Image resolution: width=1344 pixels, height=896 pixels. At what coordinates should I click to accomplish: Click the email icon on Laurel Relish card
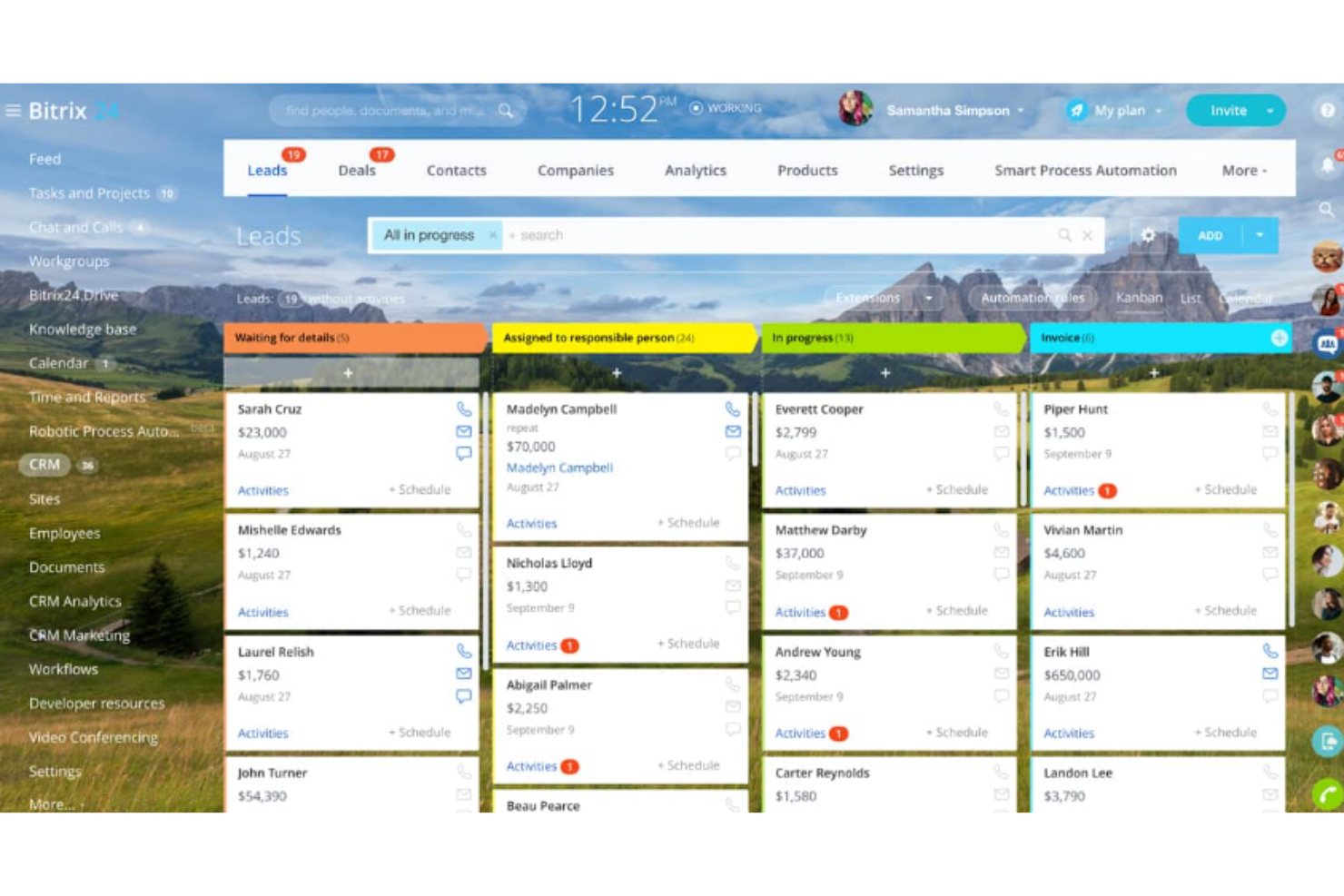pyautogui.click(x=464, y=674)
